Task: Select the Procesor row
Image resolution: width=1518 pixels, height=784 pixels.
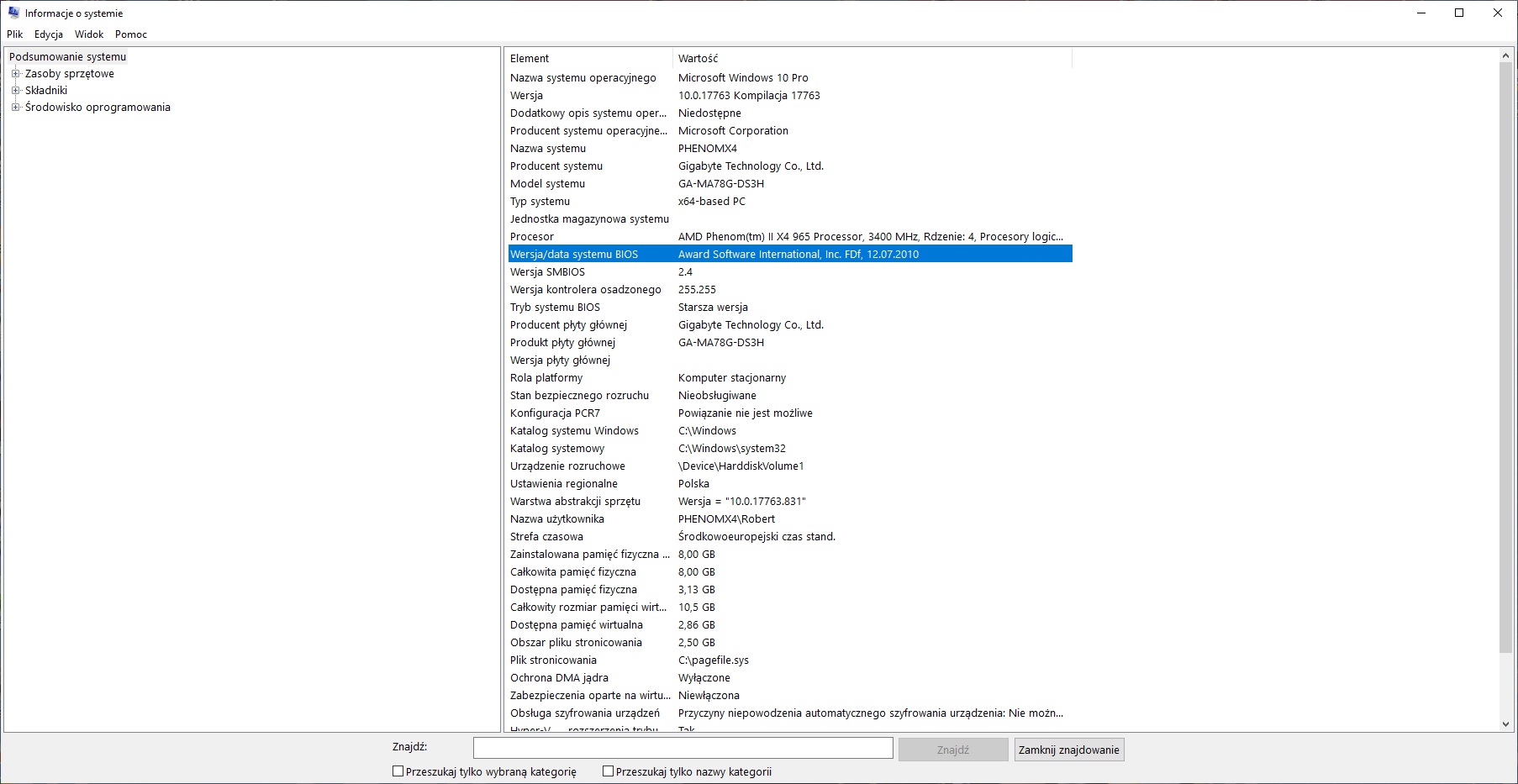Action: 790,237
